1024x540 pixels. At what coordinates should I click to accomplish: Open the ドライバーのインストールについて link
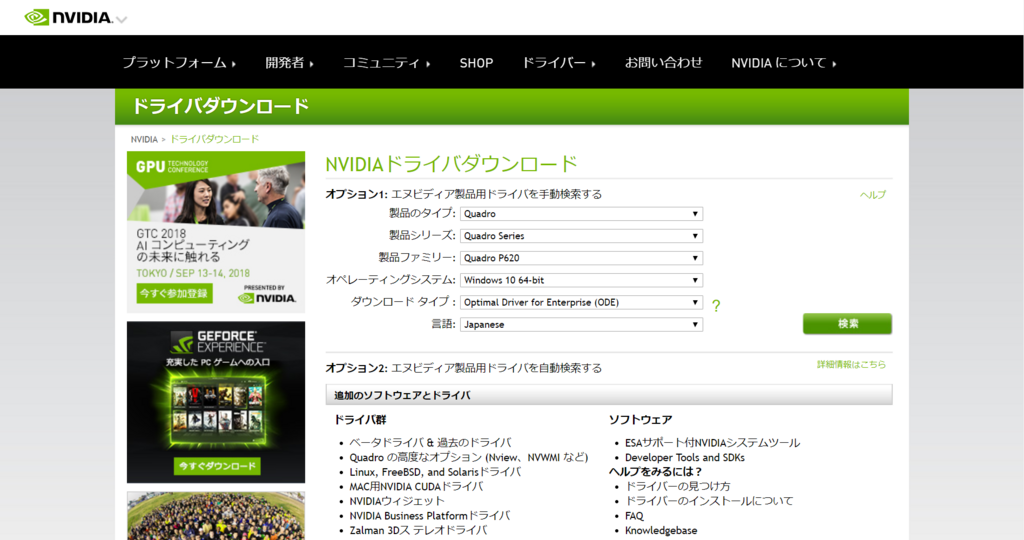tap(709, 501)
